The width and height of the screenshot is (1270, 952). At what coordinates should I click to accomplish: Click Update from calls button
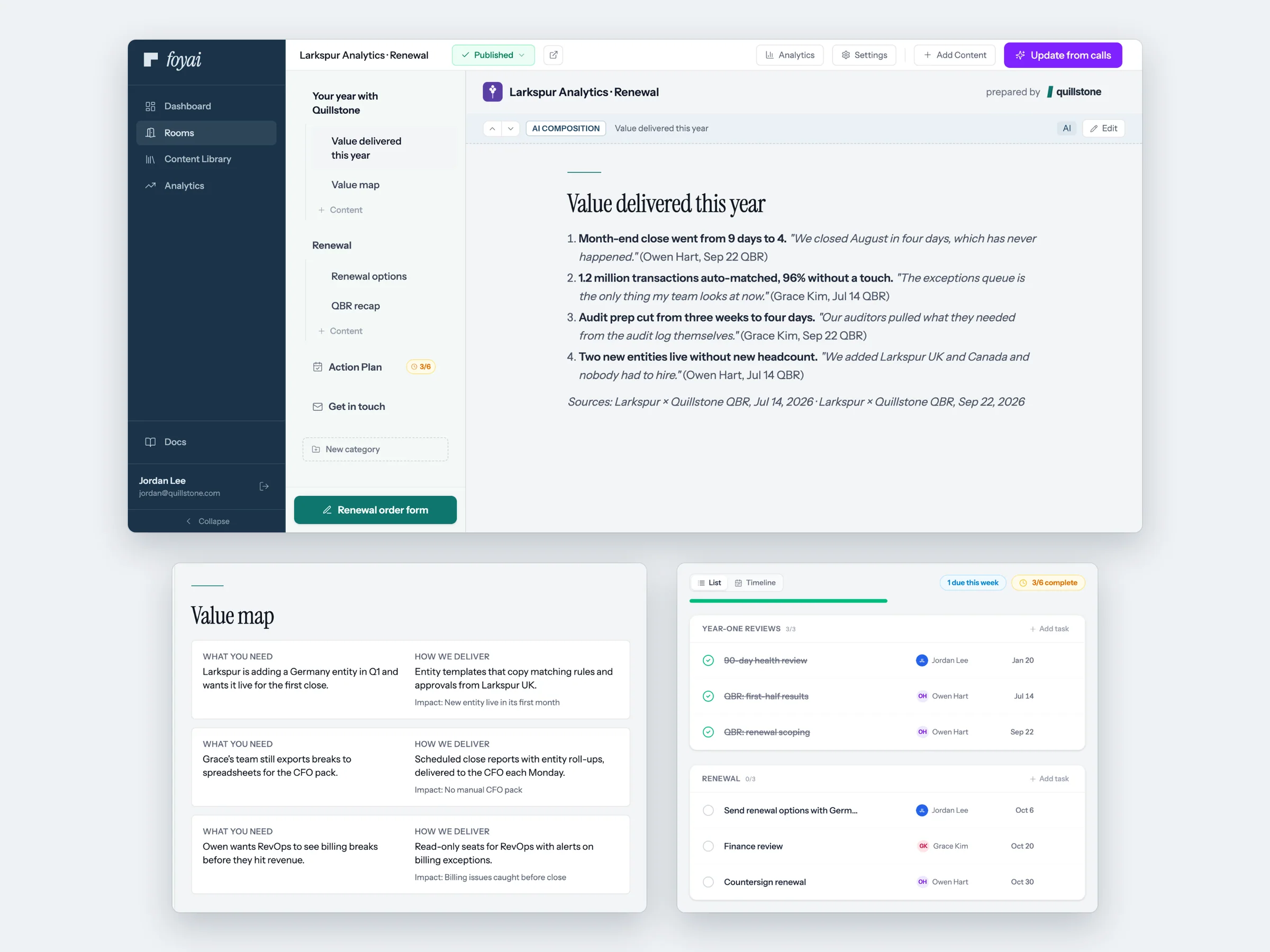click(1063, 55)
